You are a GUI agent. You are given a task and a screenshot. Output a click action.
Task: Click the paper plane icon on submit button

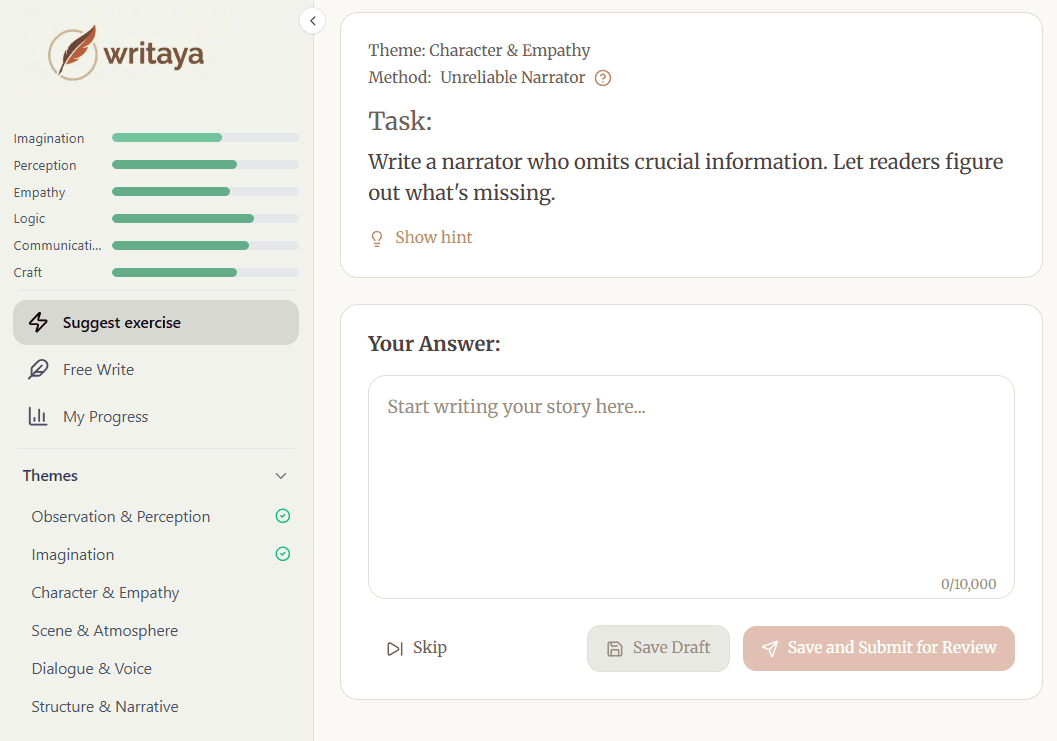coord(769,648)
